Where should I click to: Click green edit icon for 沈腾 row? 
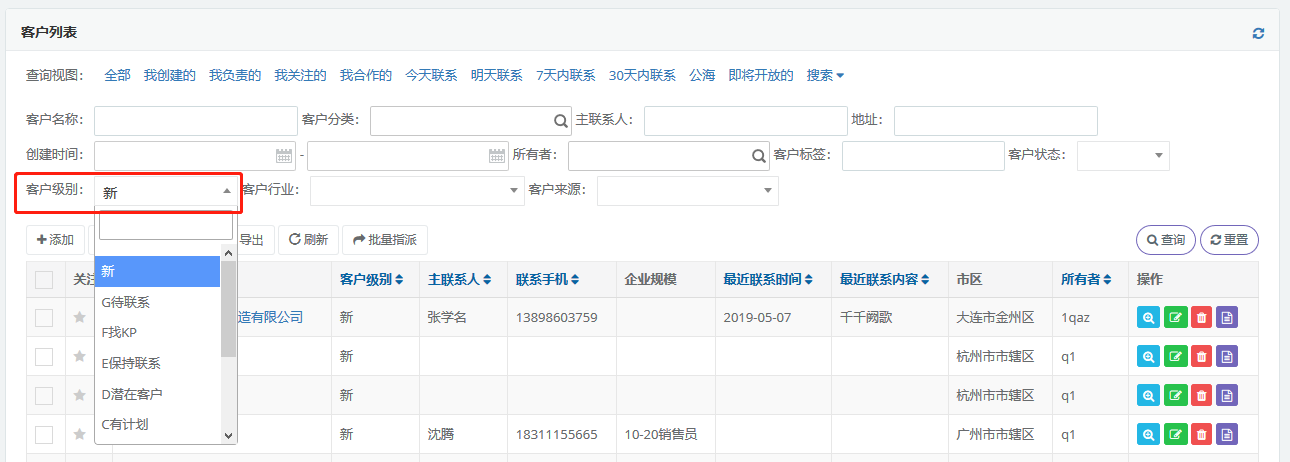point(1175,435)
